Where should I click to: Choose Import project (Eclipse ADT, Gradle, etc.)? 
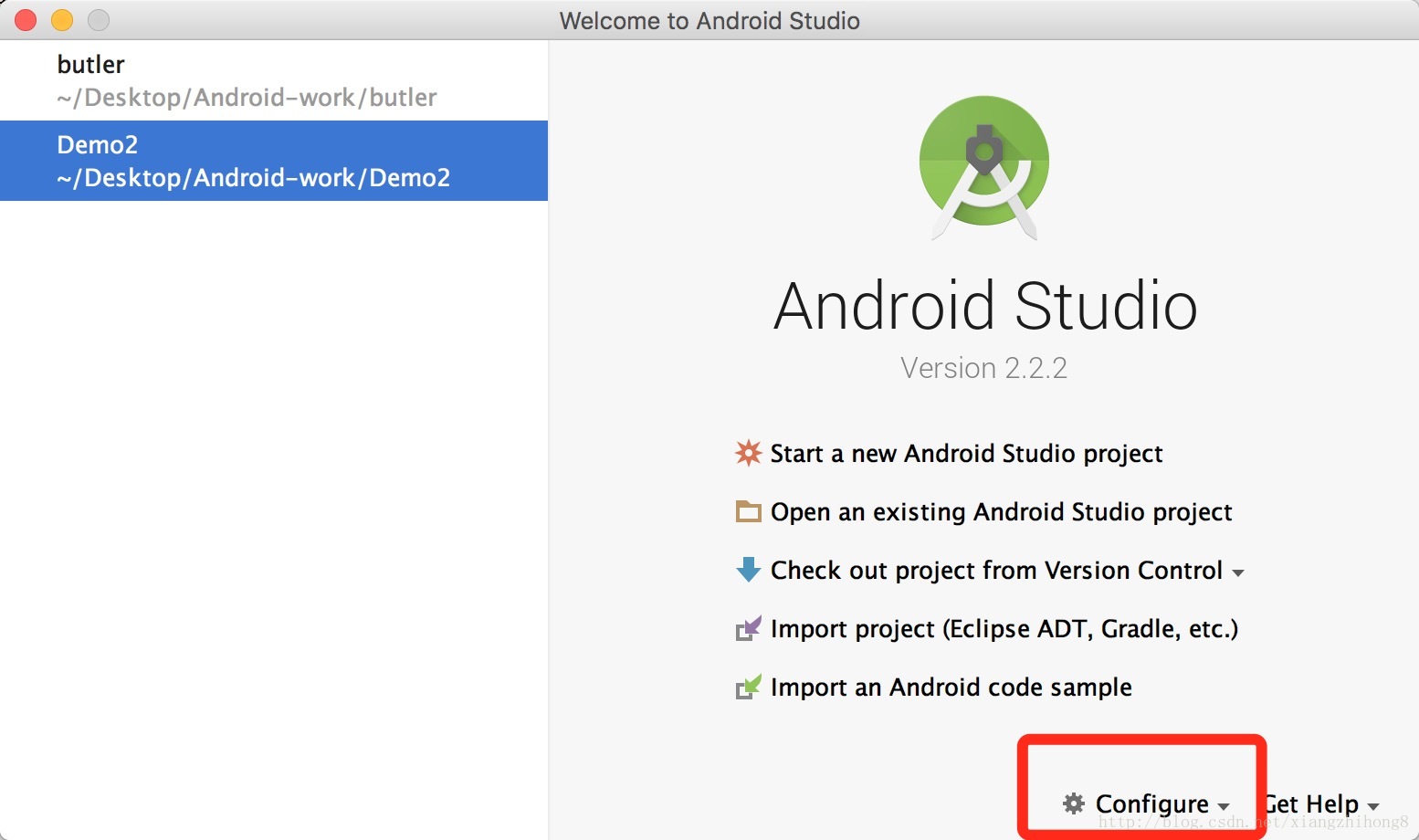(1004, 629)
